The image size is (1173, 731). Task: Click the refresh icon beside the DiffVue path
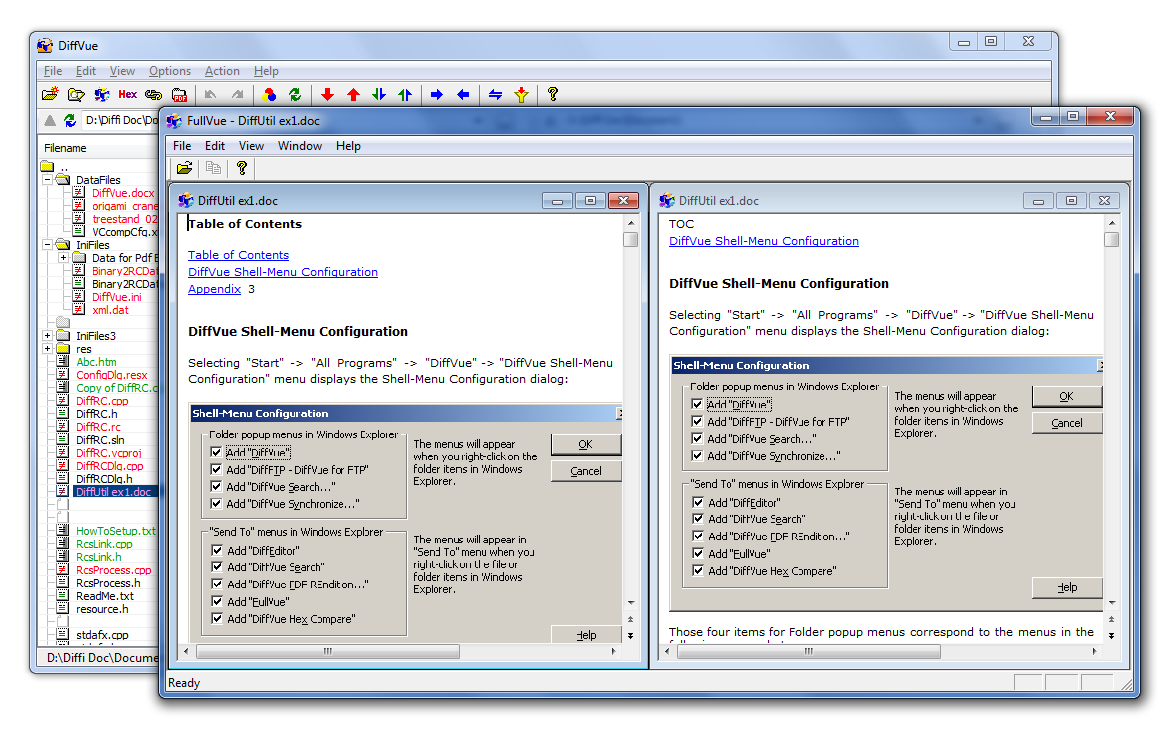pos(70,120)
